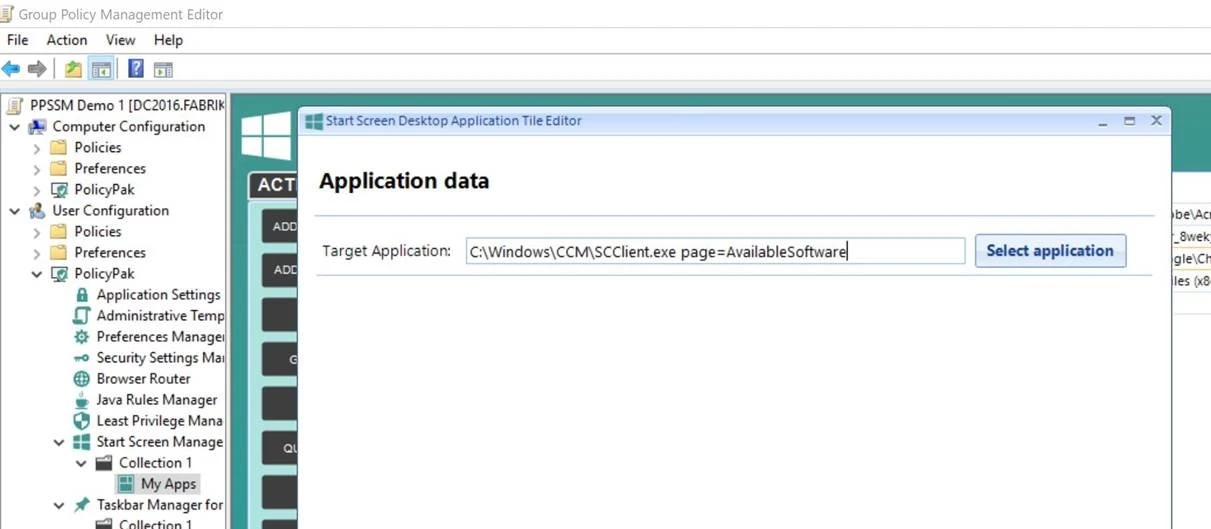Screen dimensions: 1211x529
Task: Select the Security Settings Manager key item
Action: coord(160,358)
